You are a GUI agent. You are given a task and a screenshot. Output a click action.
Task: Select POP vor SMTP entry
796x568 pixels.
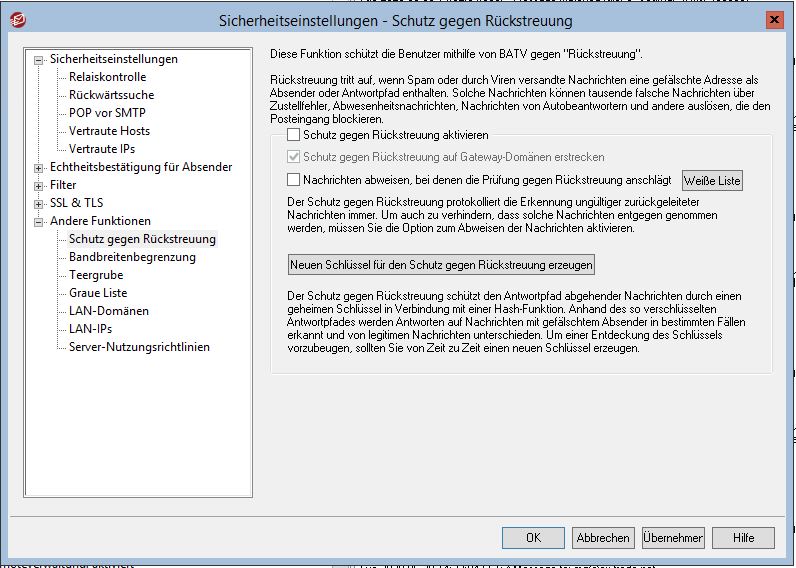point(107,113)
